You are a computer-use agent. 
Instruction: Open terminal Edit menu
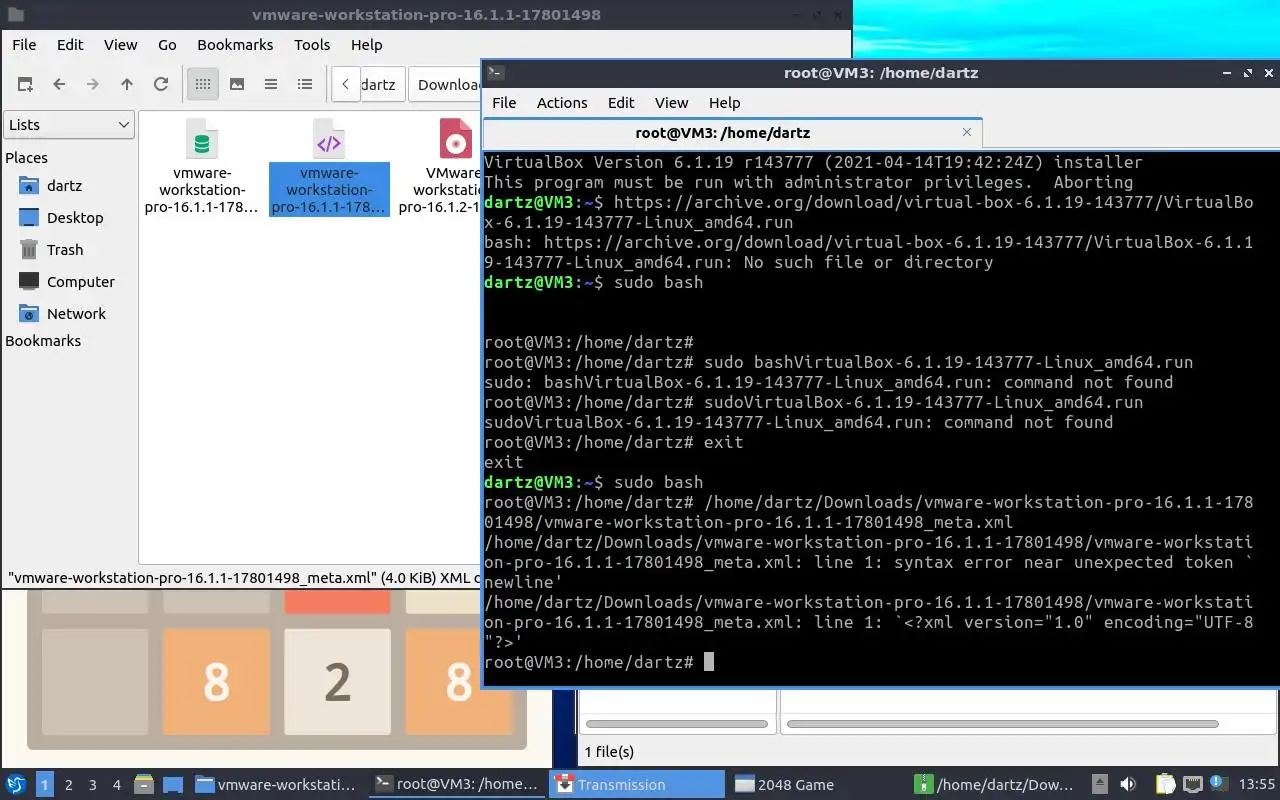(621, 103)
